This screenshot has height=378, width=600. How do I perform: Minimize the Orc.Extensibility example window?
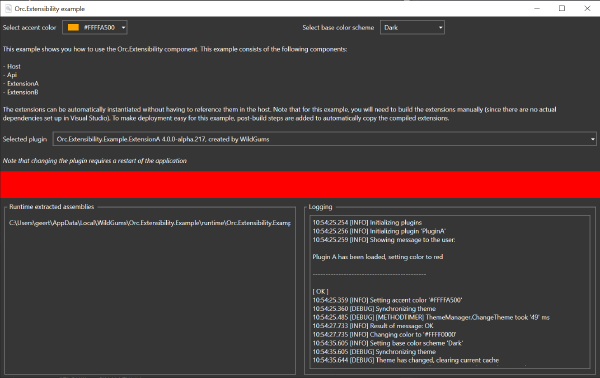537,8
